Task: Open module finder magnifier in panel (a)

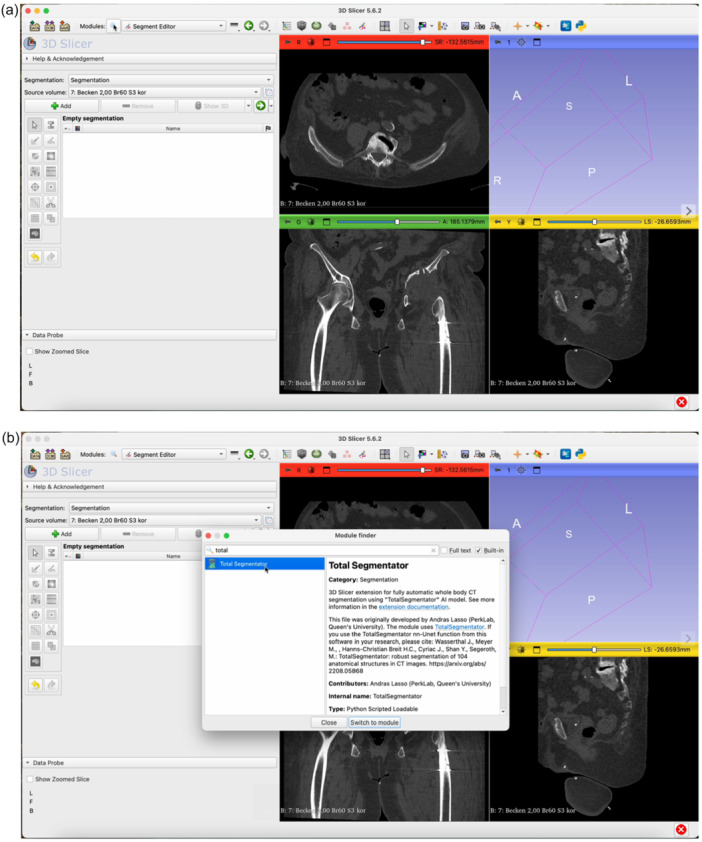Action: tap(113, 26)
